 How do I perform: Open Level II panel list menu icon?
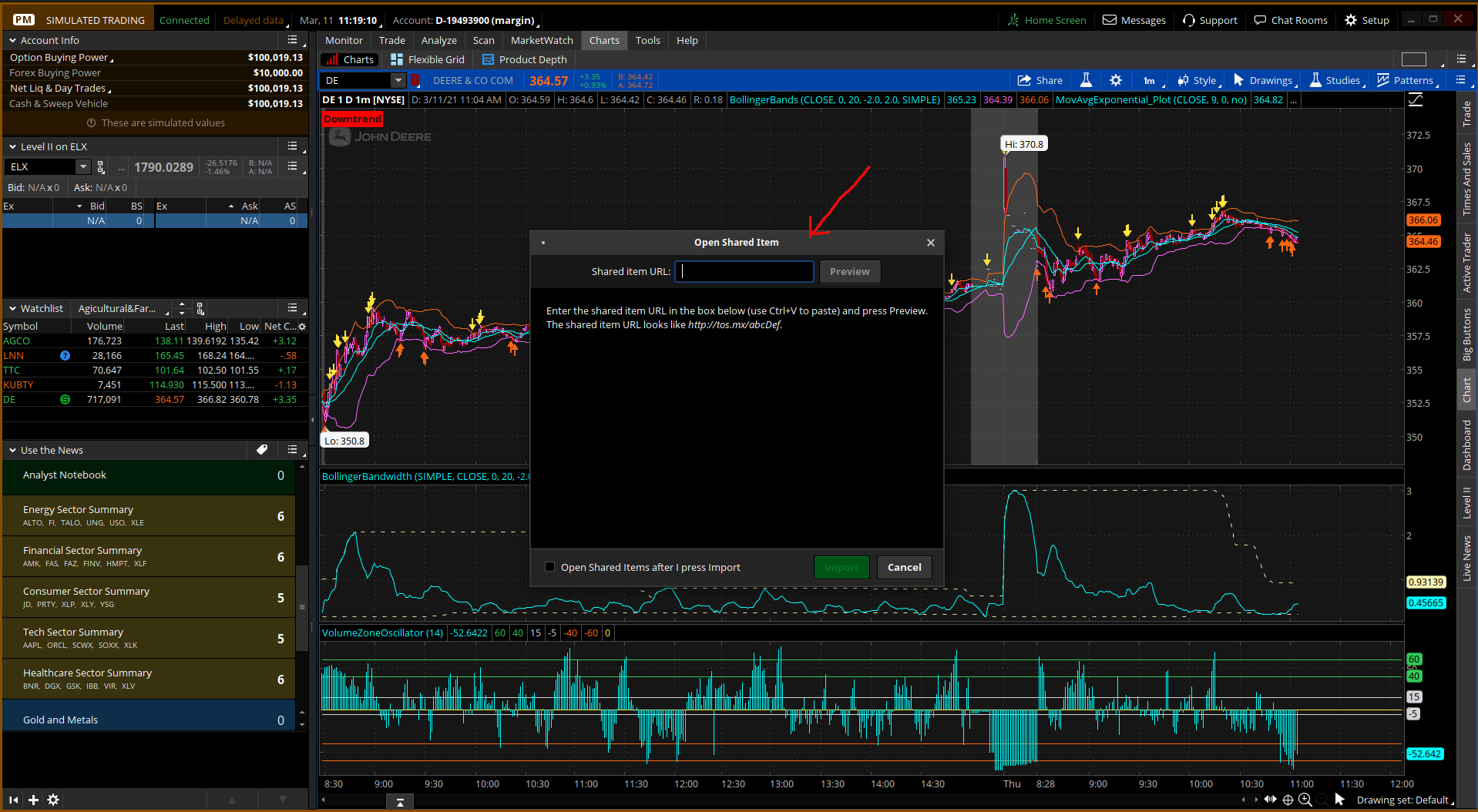[292, 146]
